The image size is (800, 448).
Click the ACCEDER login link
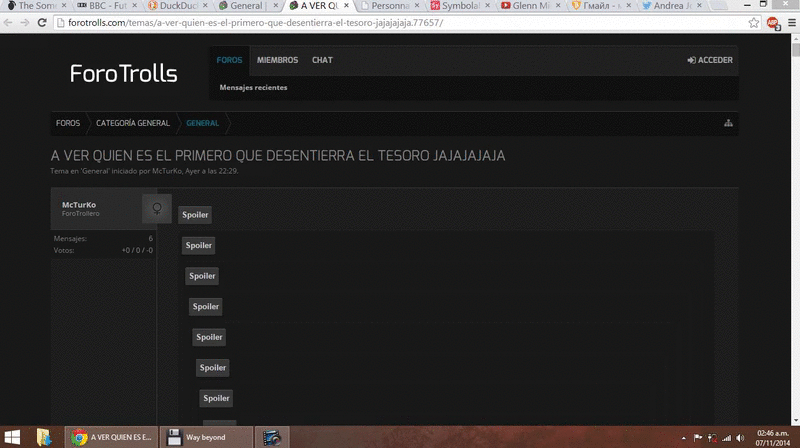point(710,60)
